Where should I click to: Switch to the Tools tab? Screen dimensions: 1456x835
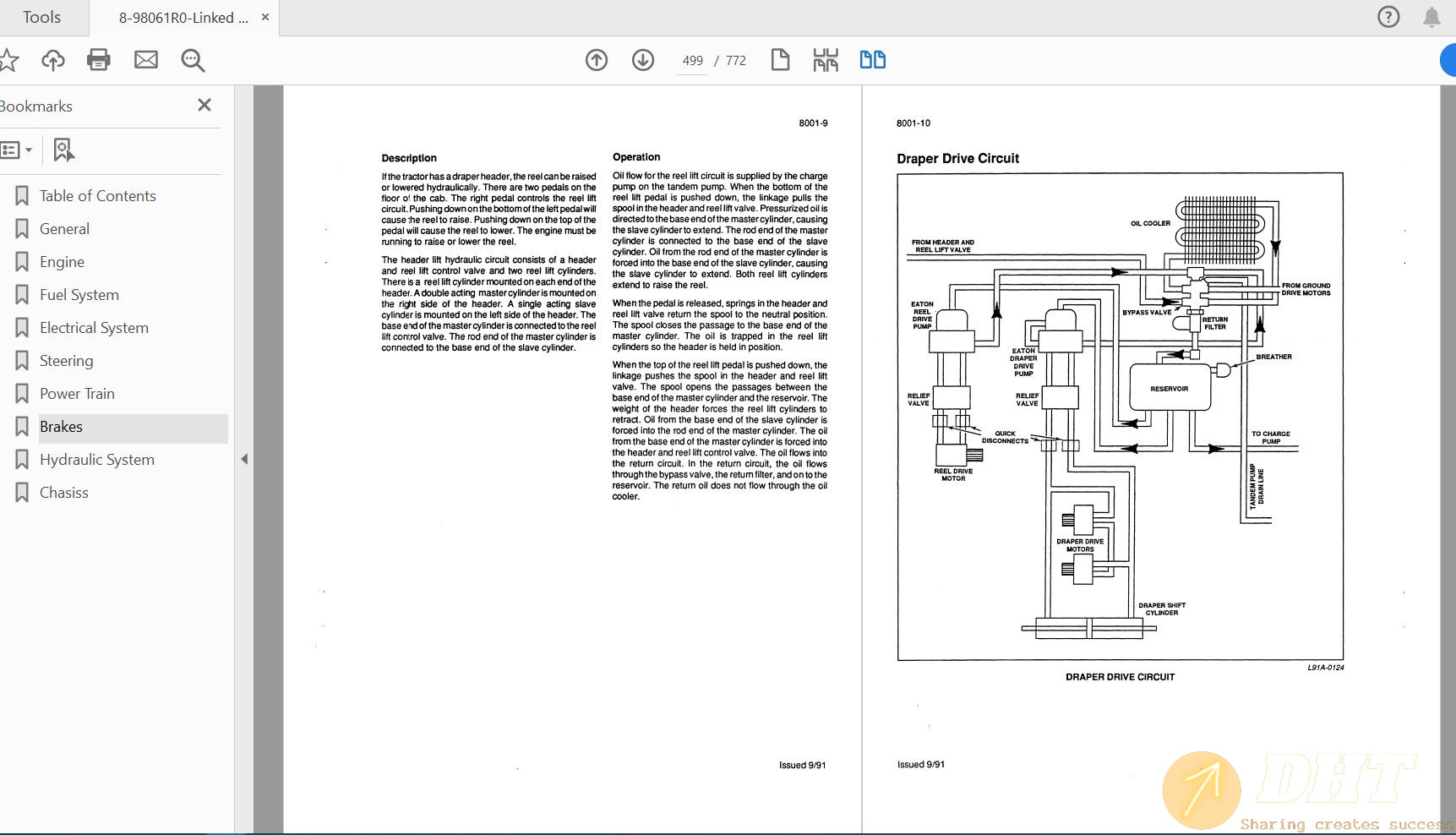coord(41,18)
